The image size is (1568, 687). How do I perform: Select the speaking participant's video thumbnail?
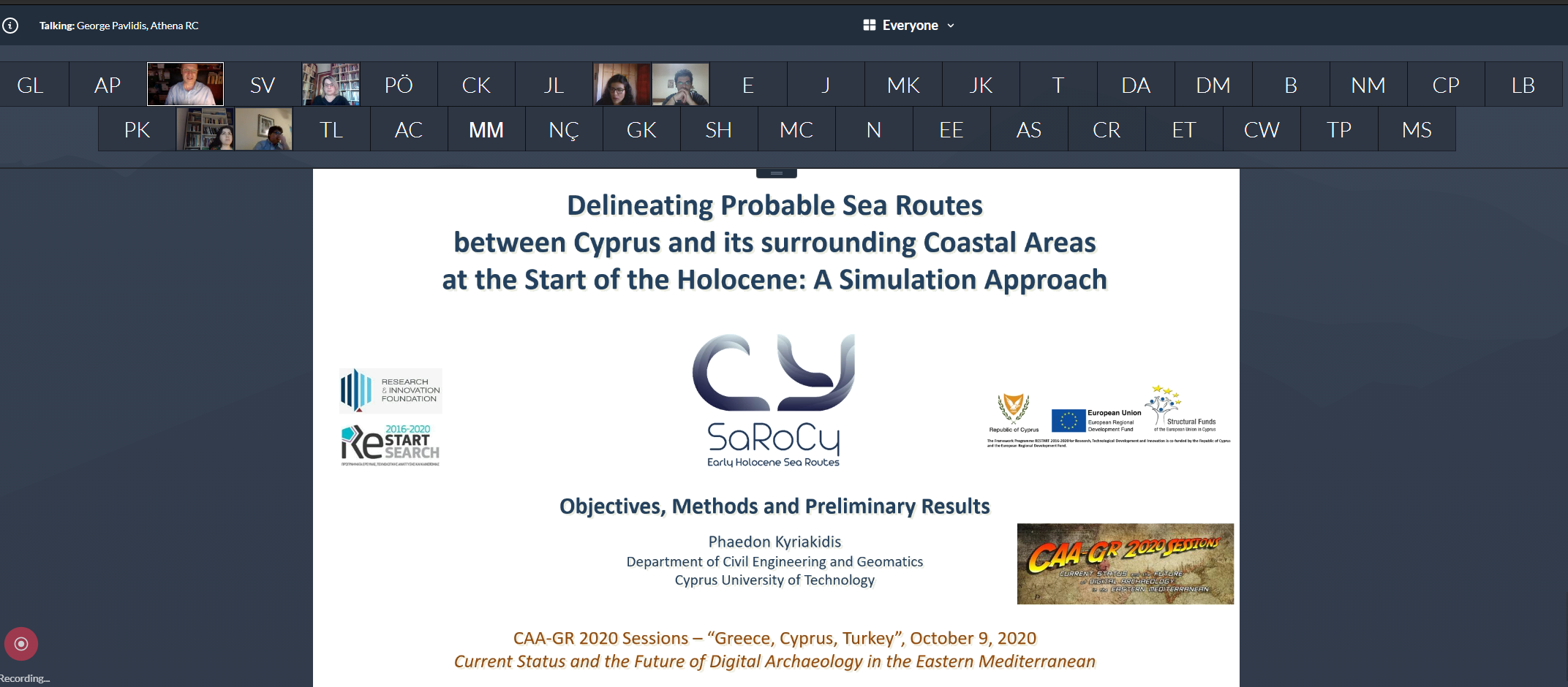(186, 84)
